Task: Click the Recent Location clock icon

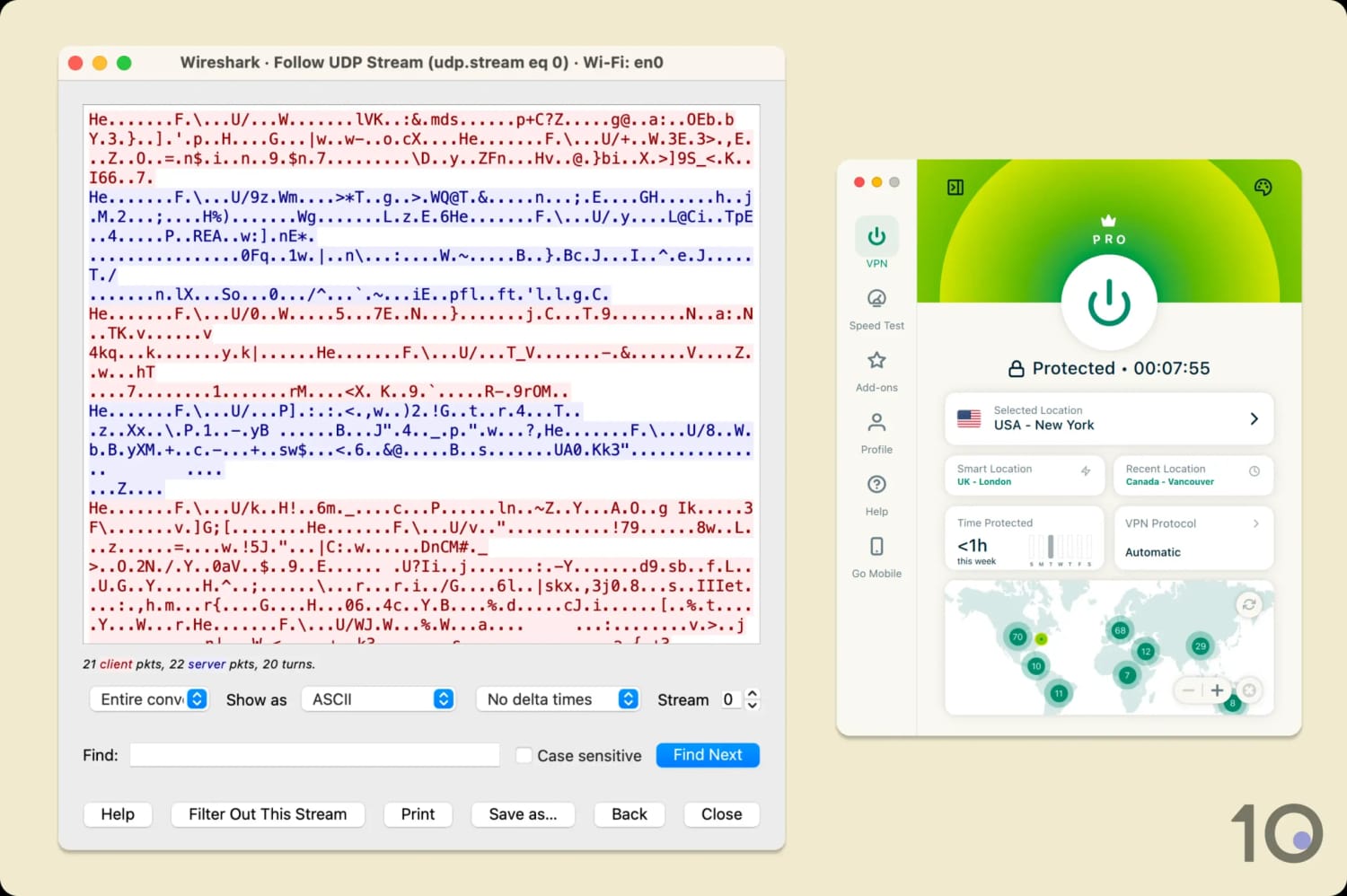Action: 1255,470
